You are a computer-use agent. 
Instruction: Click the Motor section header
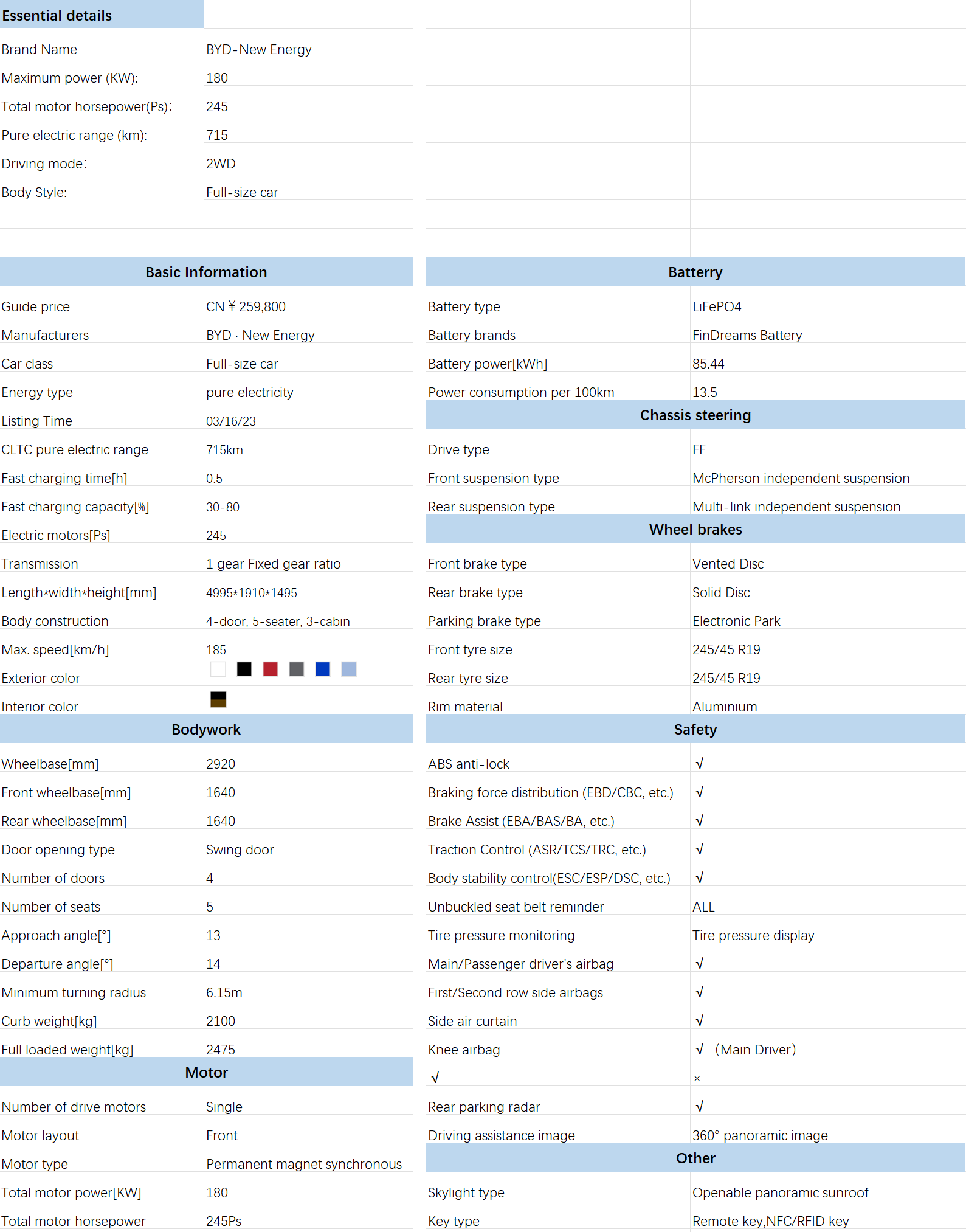coord(206,1072)
